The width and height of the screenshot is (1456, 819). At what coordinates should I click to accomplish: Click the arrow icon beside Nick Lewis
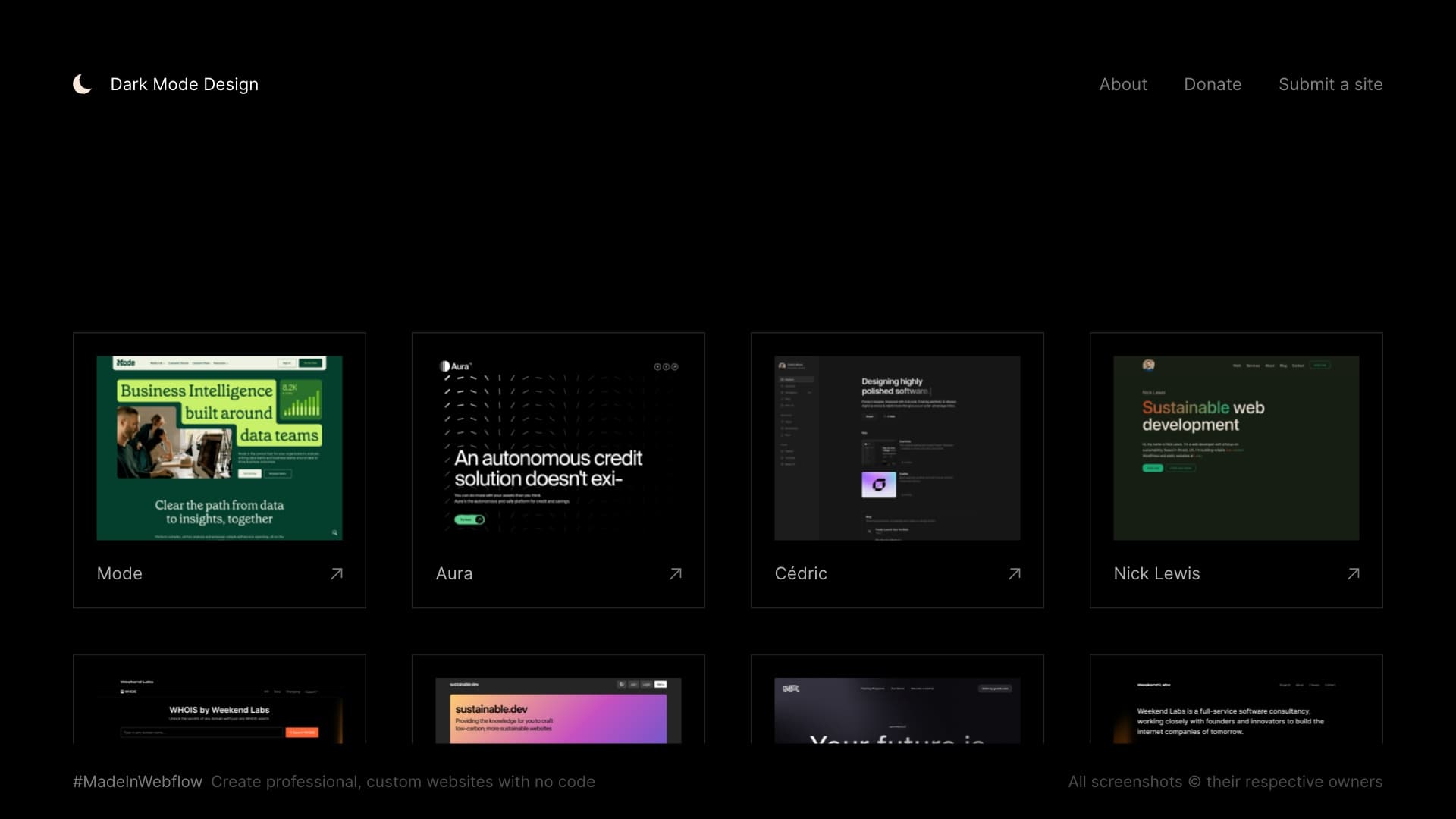pyautogui.click(x=1353, y=574)
